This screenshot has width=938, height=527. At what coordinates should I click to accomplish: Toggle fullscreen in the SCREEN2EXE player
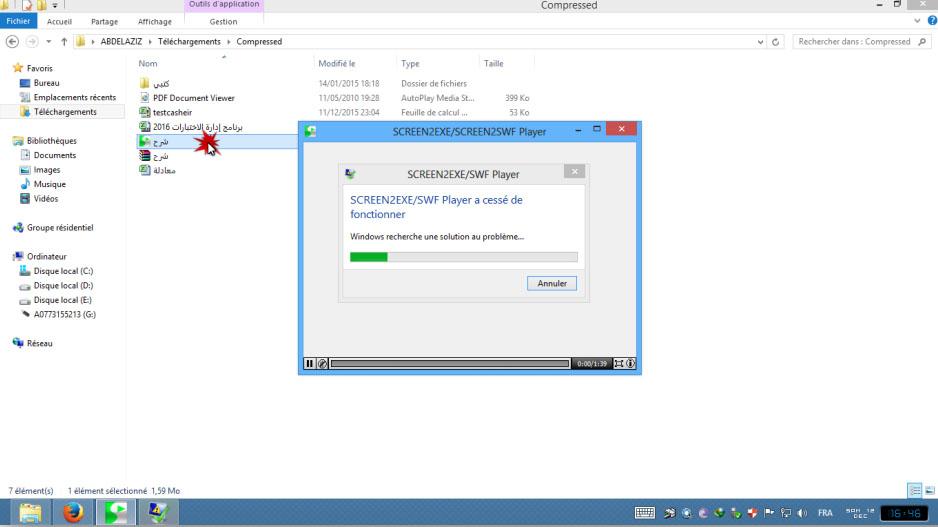[619, 363]
